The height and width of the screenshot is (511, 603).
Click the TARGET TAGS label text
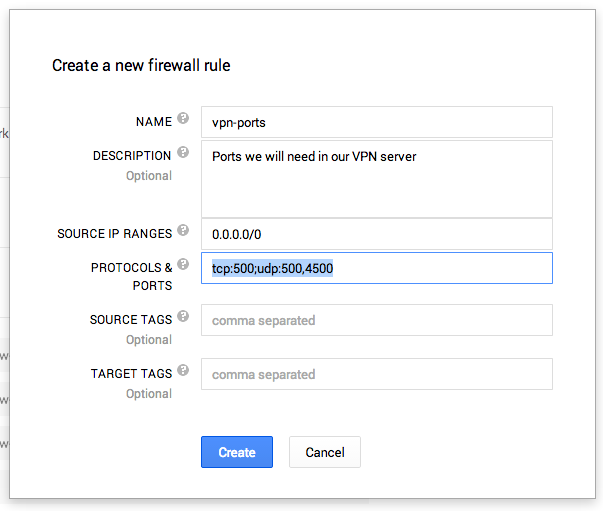(131, 374)
